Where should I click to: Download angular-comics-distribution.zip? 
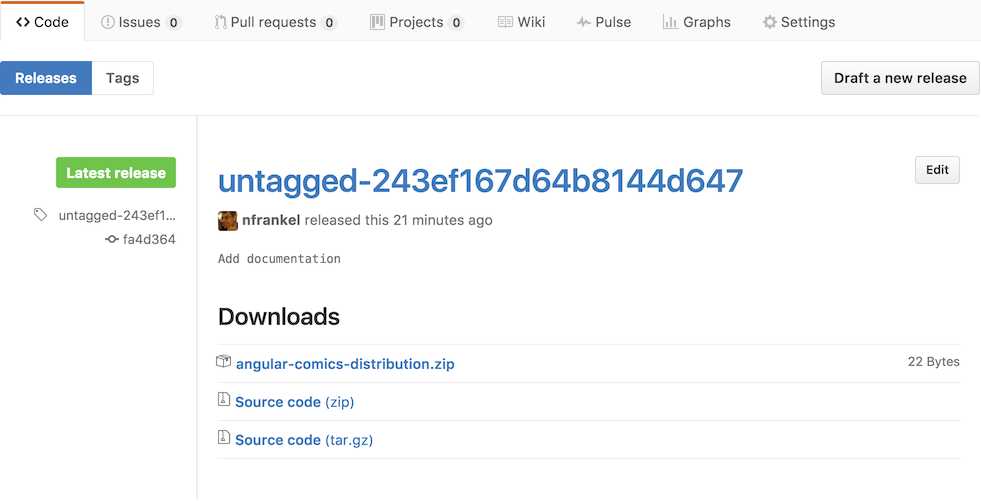pos(345,363)
